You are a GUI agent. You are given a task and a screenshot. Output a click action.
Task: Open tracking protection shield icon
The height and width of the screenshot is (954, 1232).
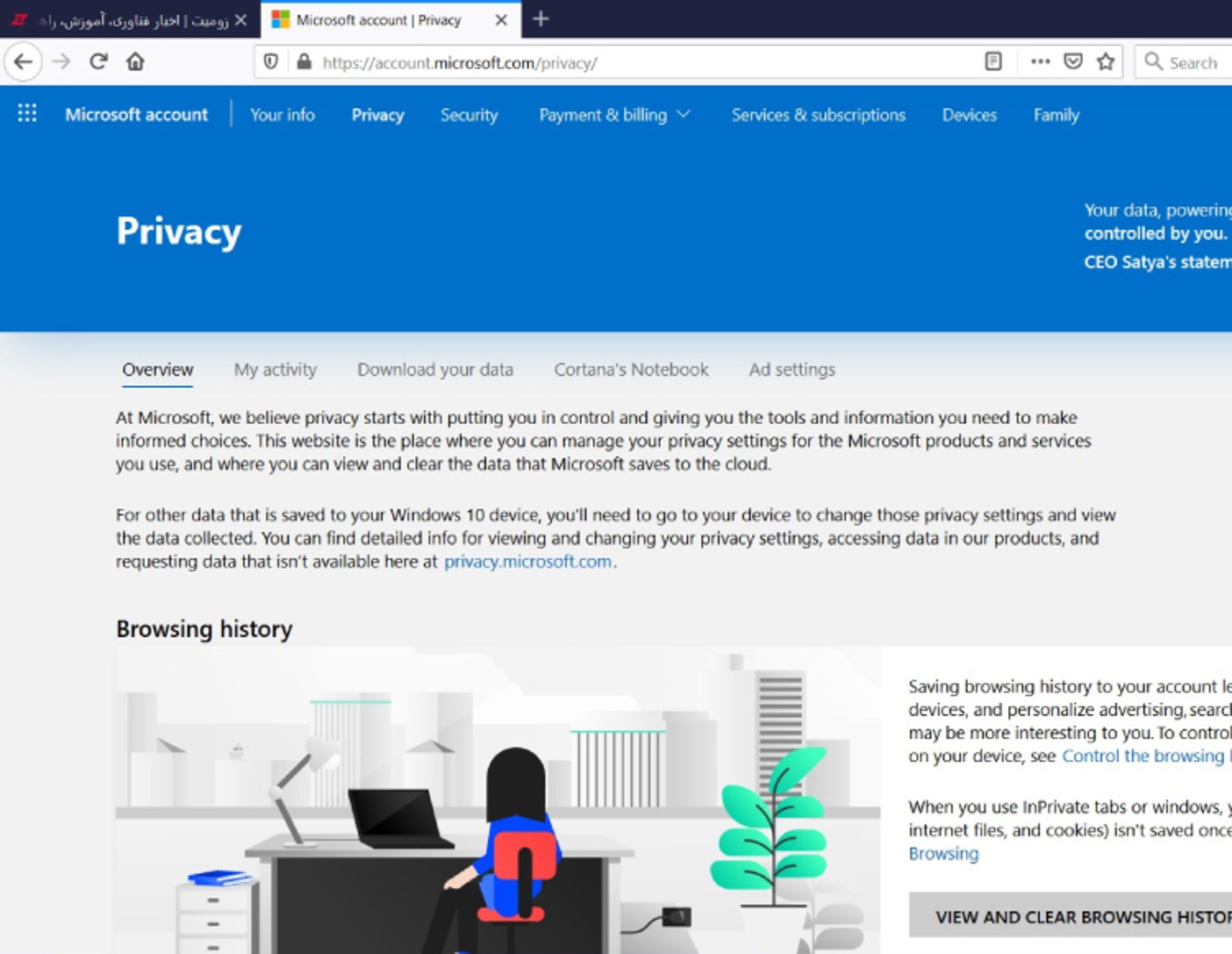271,62
